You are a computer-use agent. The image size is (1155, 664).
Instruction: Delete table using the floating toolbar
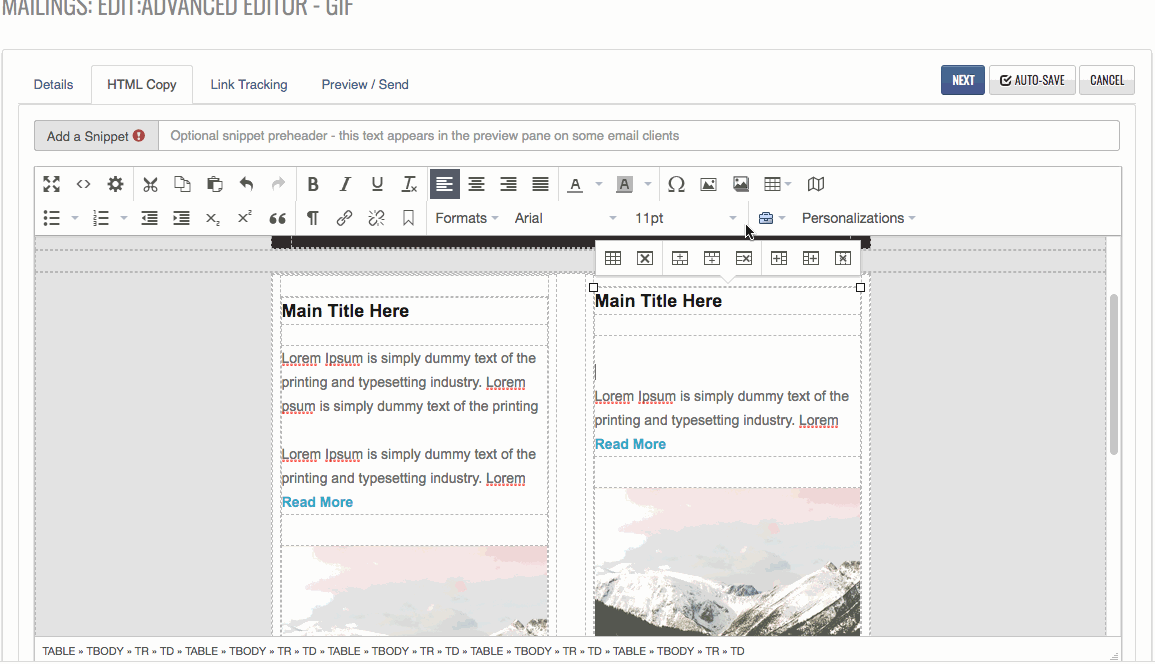click(x=645, y=258)
